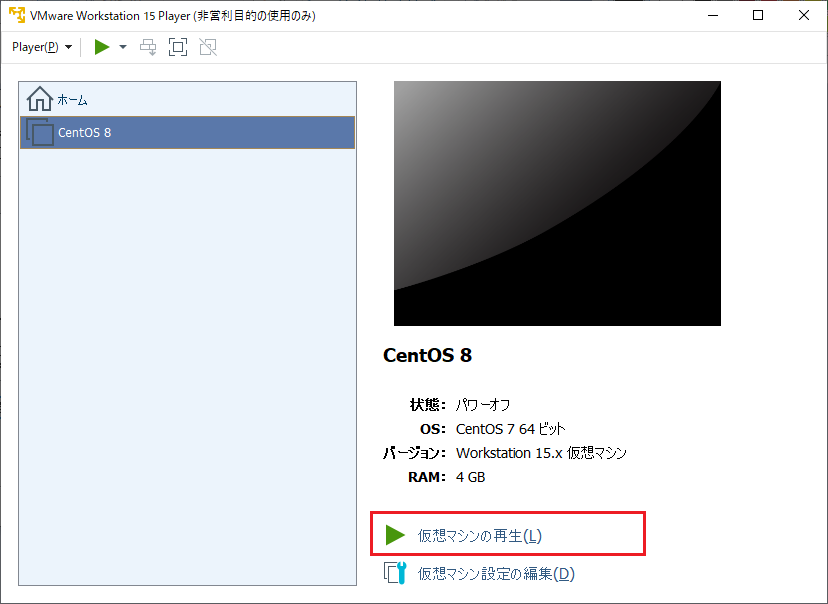Click the VM icon next to CentOS 8
Screen dimensions: 828x604
click(x=39, y=132)
